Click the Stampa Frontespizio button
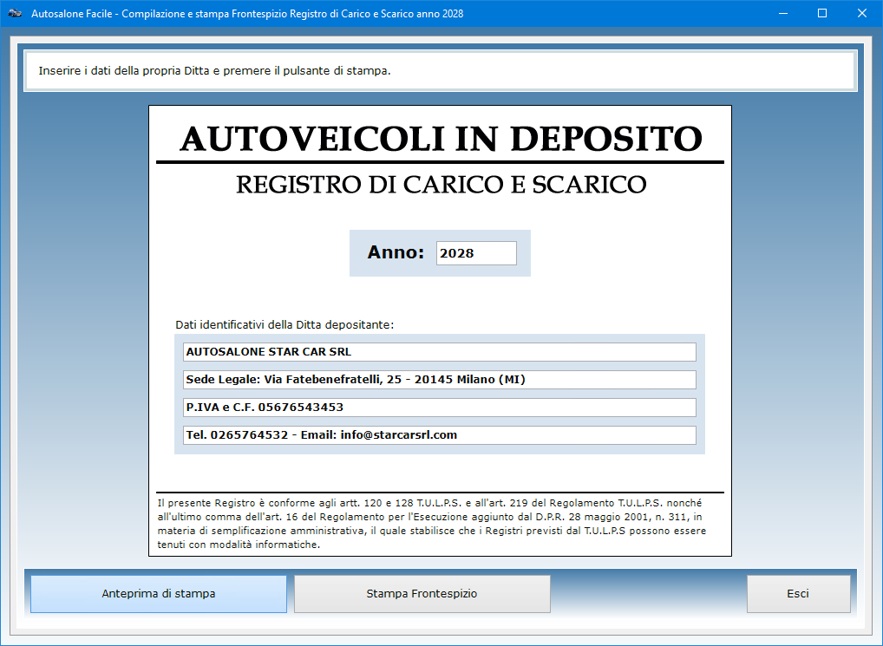This screenshot has height=646, width=883. (422, 594)
